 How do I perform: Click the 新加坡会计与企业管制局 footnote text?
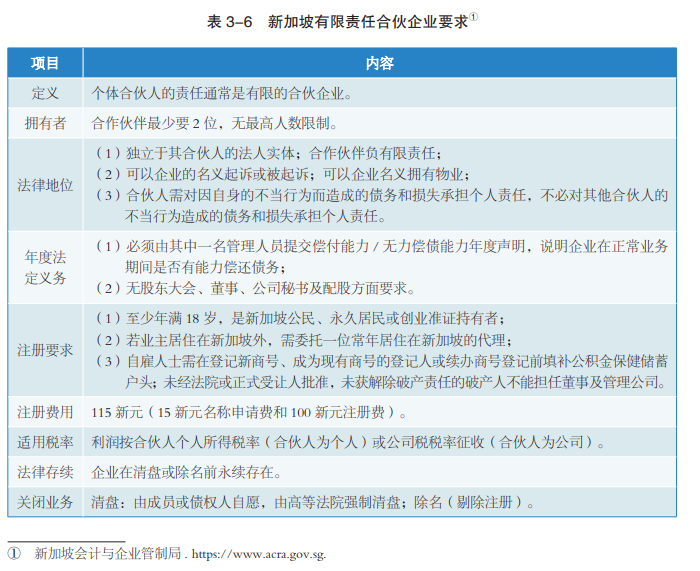(108, 553)
